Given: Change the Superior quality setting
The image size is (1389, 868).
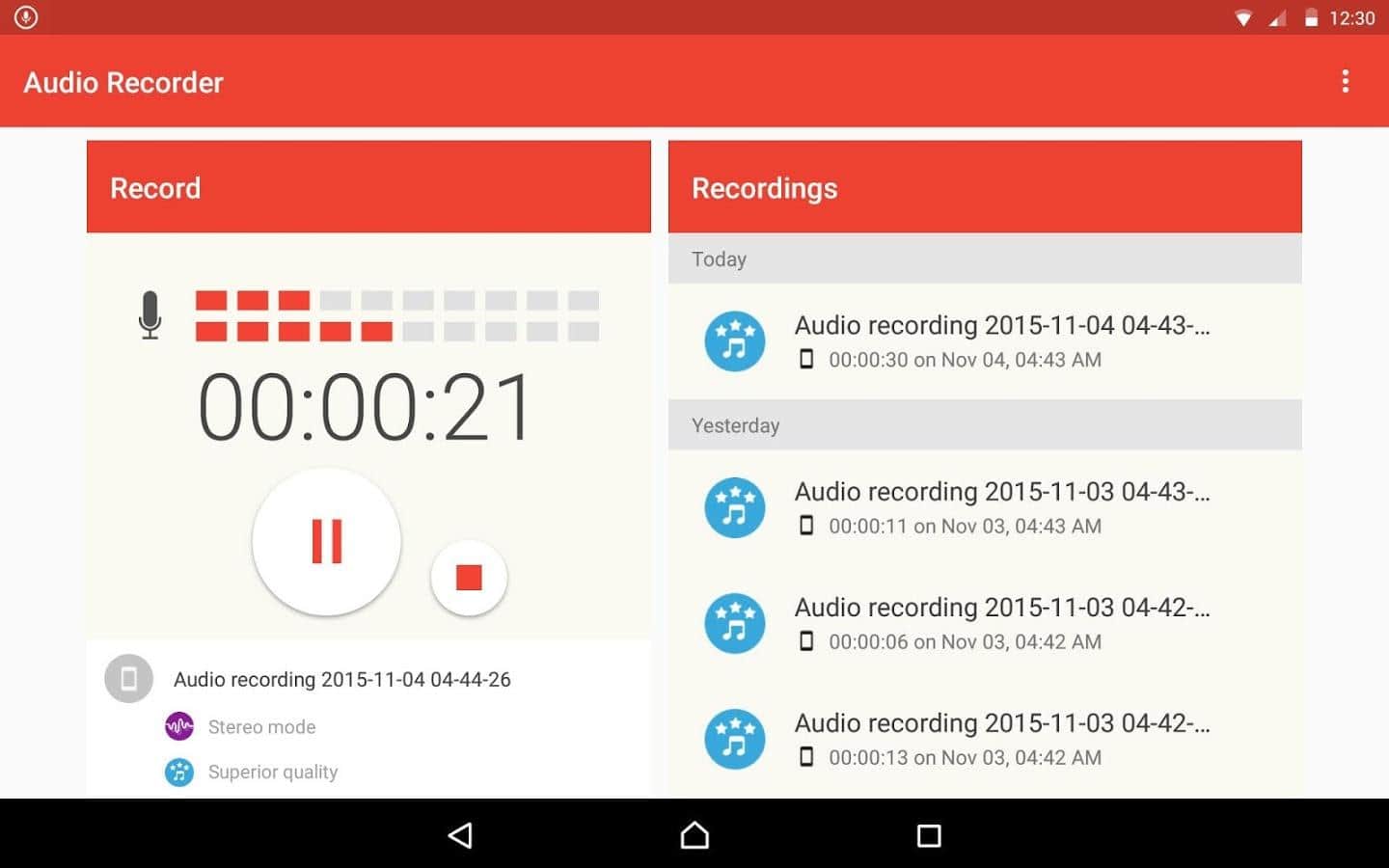Looking at the screenshot, I should click(x=273, y=773).
